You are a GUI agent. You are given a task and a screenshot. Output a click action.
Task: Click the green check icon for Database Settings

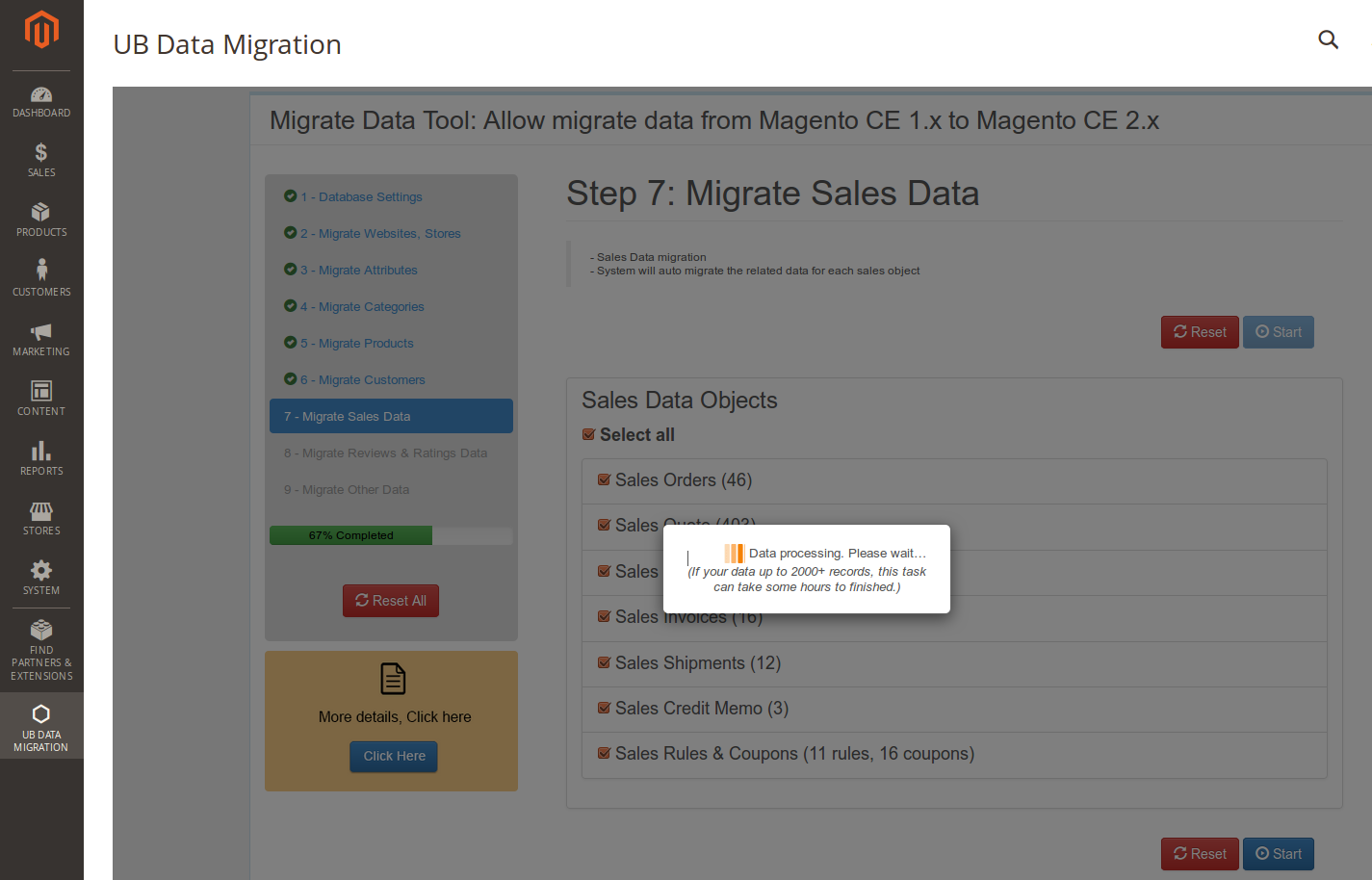click(x=290, y=196)
